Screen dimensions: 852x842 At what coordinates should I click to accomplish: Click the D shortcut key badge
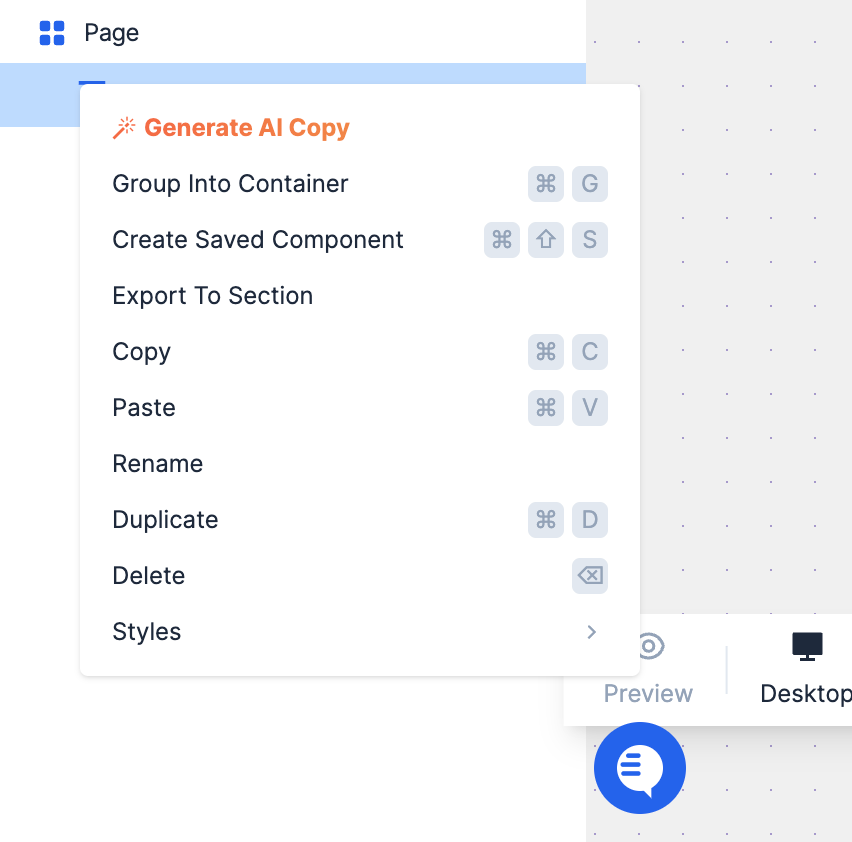point(590,520)
